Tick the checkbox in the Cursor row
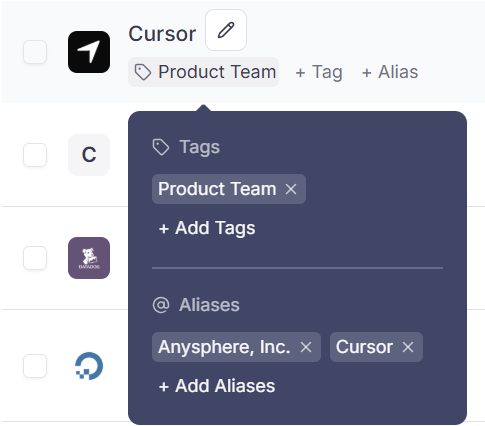This screenshot has height=426, width=485. [35, 52]
